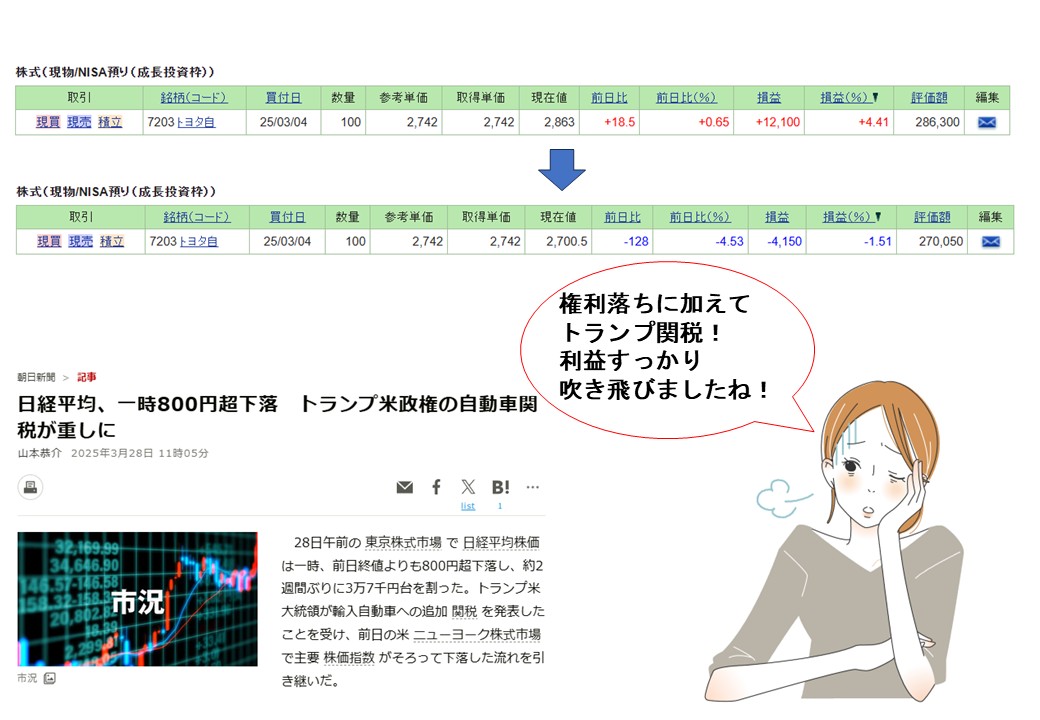Click 銘柄(コード) header in the -1.51 table
Image resolution: width=1040 pixels, height=720 pixels.
tap(197, 217)
